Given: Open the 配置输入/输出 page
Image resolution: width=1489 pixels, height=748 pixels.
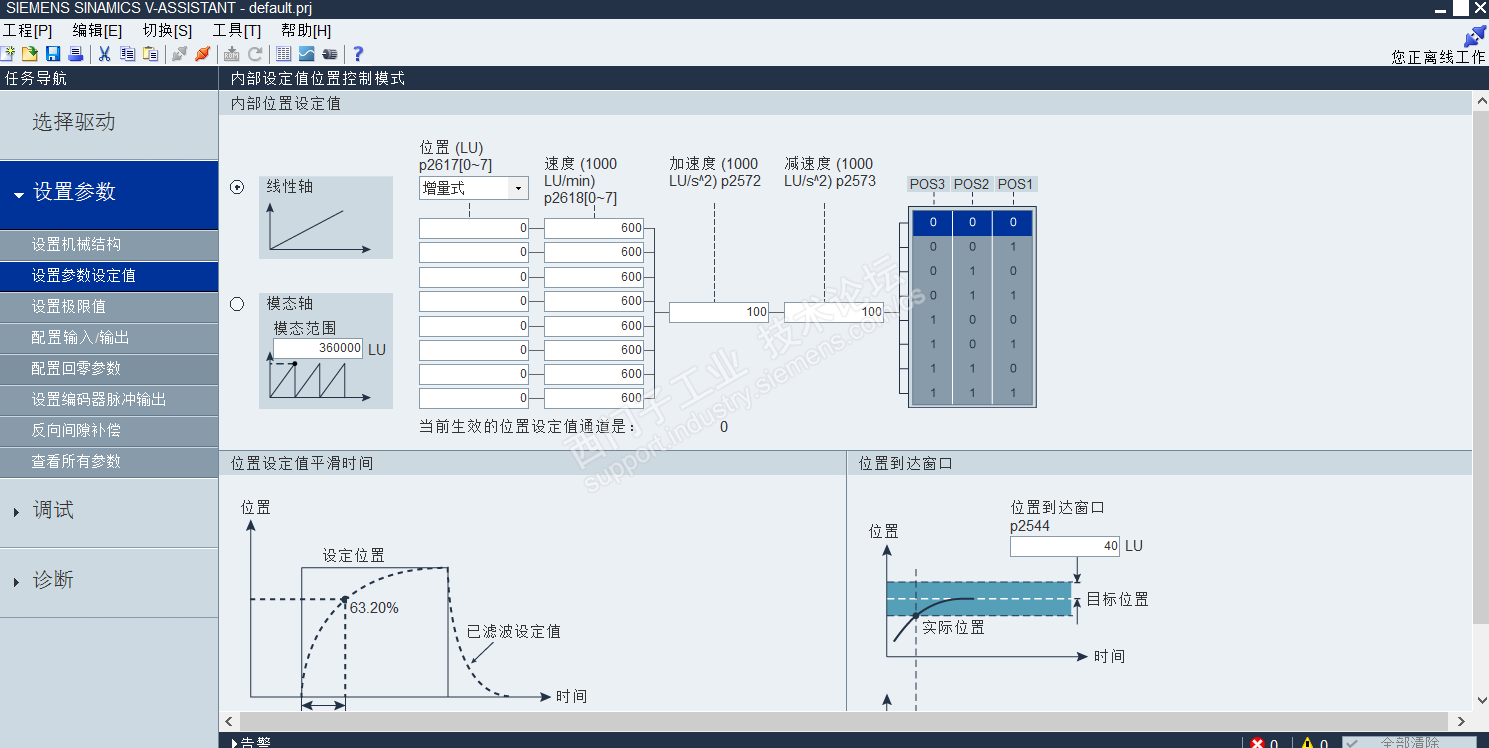Looking at the screenshot, I should (109, 338).
